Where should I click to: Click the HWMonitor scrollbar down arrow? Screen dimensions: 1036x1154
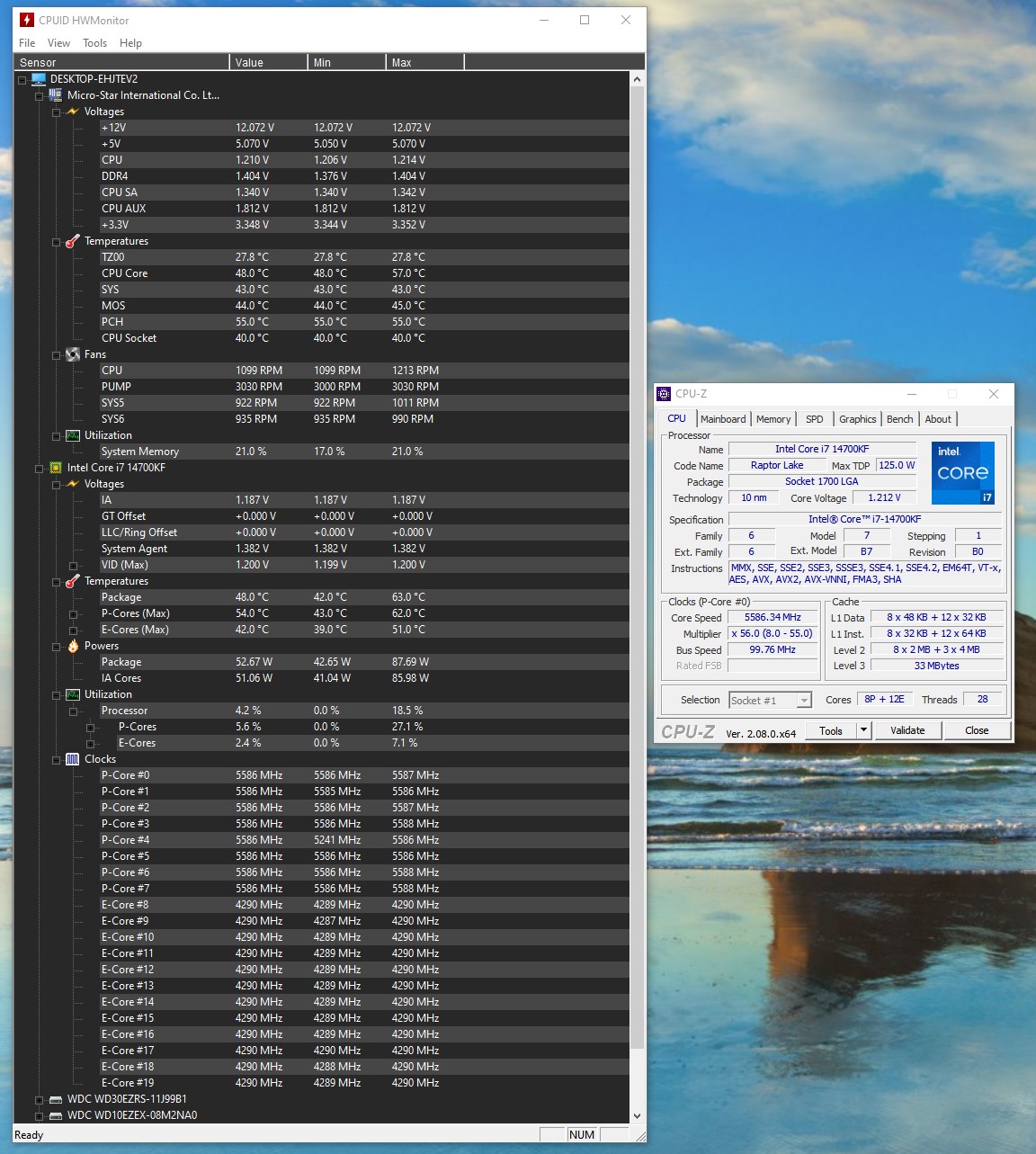638,1116
